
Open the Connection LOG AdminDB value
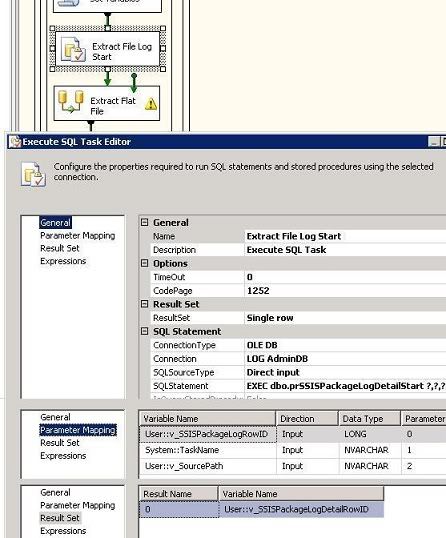coord(345,359)
